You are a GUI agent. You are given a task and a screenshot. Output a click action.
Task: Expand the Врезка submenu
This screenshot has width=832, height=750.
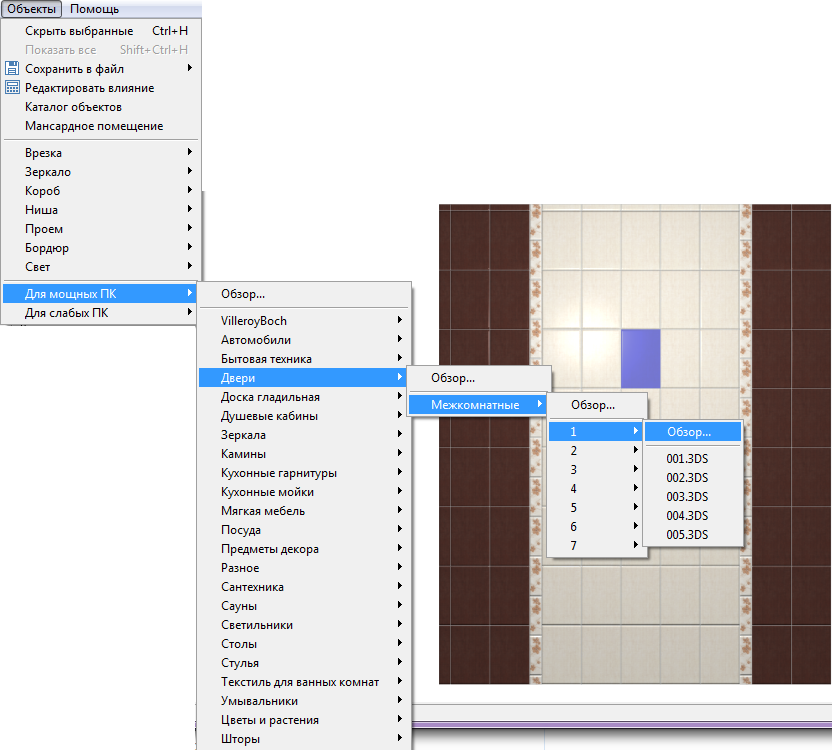(x=100, y=152)
